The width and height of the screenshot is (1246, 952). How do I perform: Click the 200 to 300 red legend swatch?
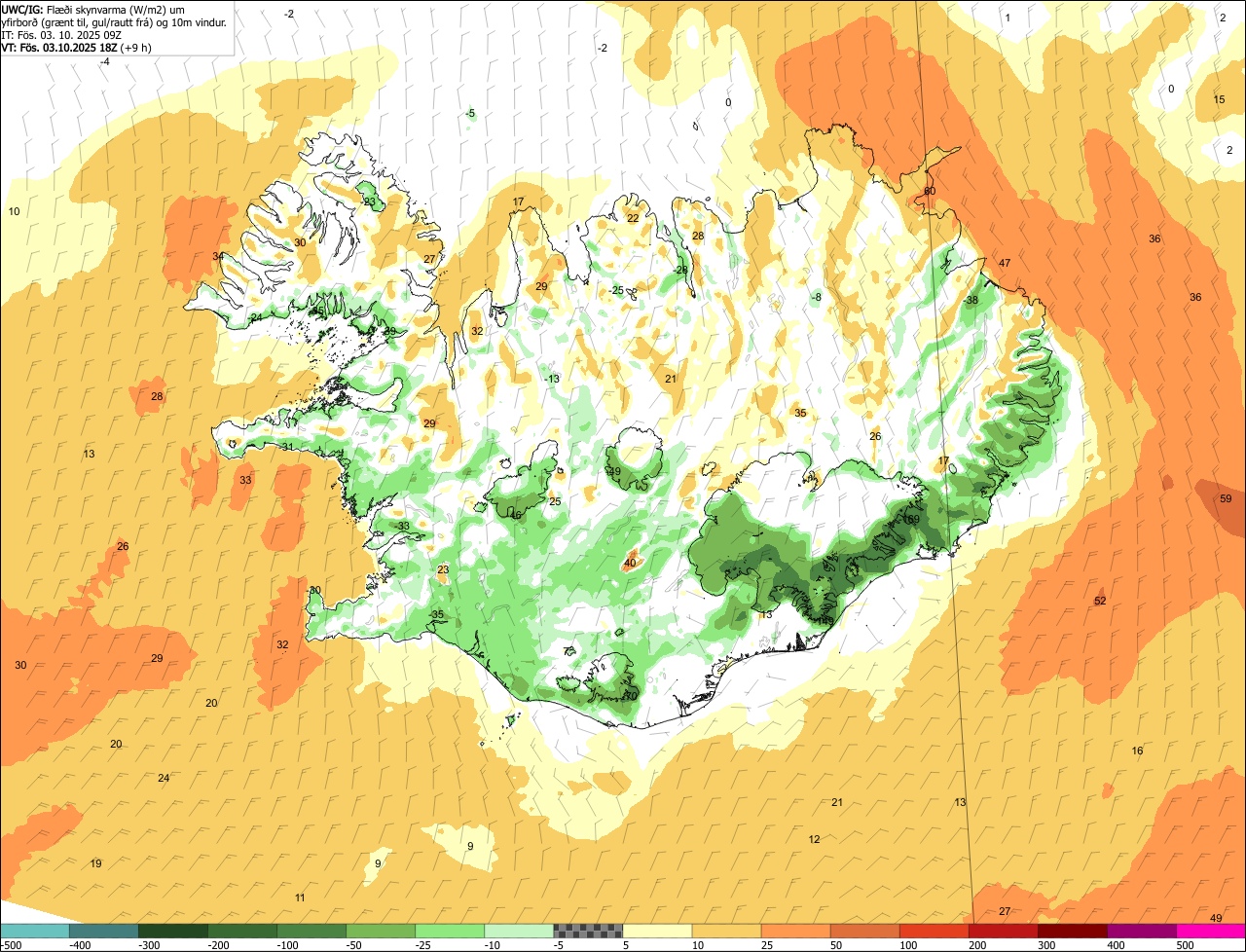(1003, 931)
